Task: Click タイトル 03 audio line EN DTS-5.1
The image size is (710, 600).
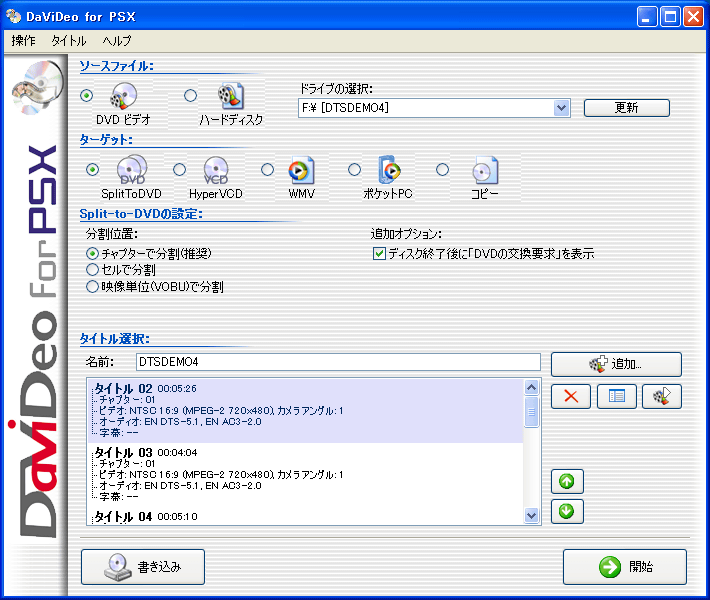Action: (180, 485)
